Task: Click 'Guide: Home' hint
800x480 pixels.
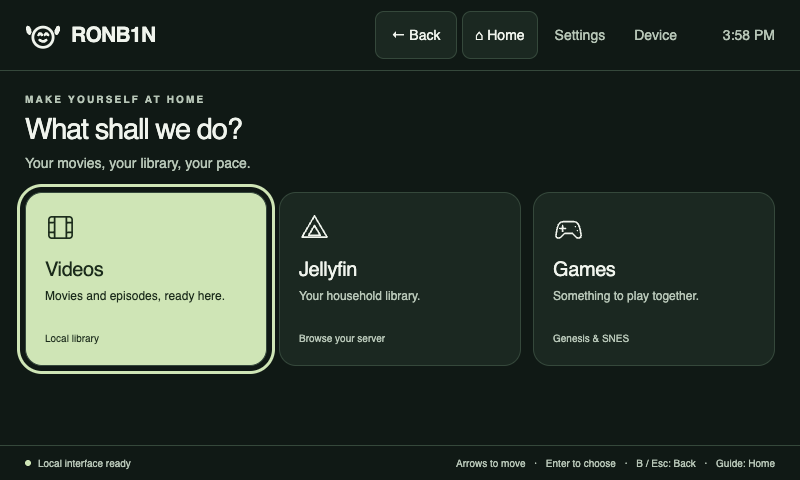Action: pyautogui.click(x=745, y=463)
